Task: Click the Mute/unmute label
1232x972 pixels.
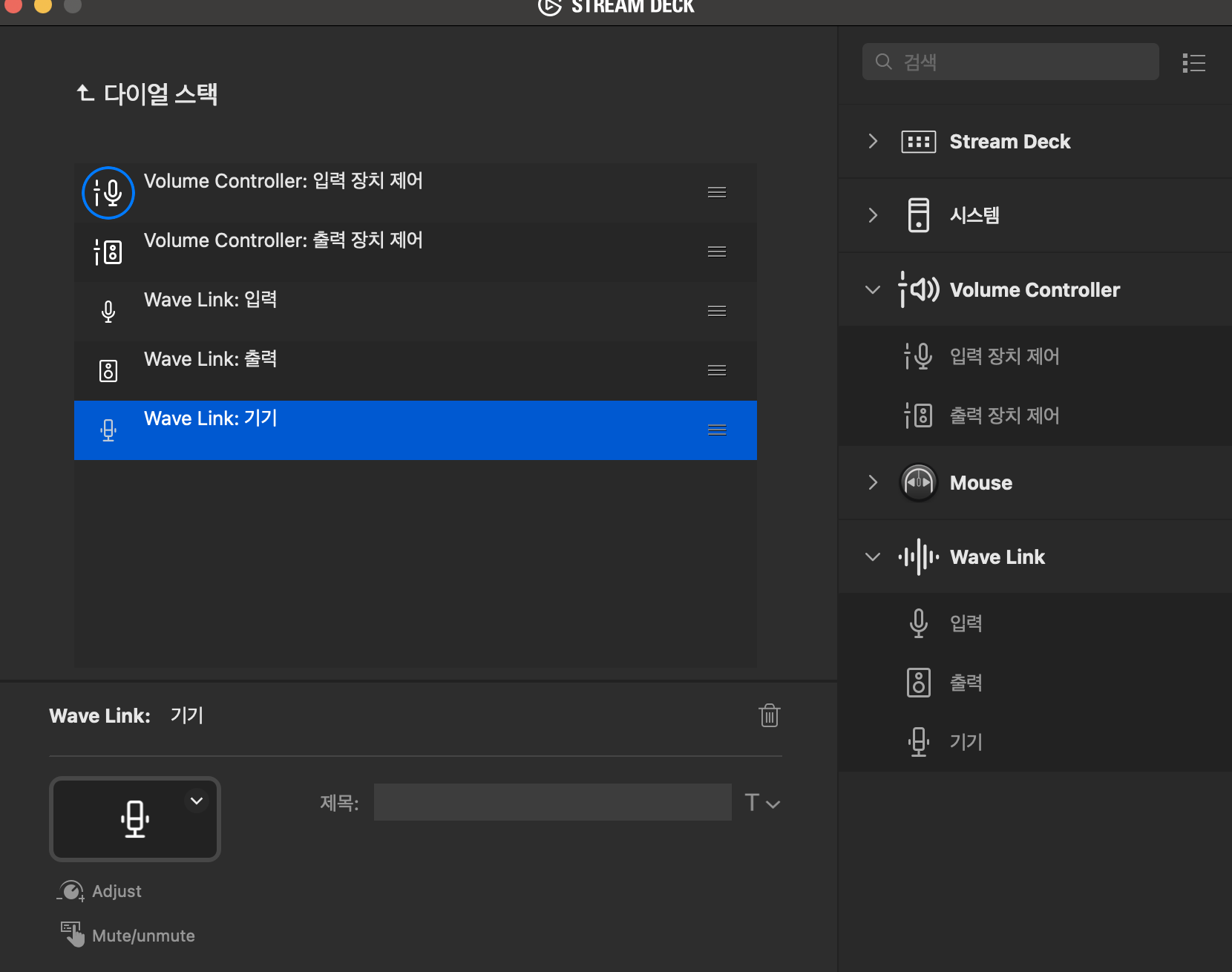Action: 143,936
